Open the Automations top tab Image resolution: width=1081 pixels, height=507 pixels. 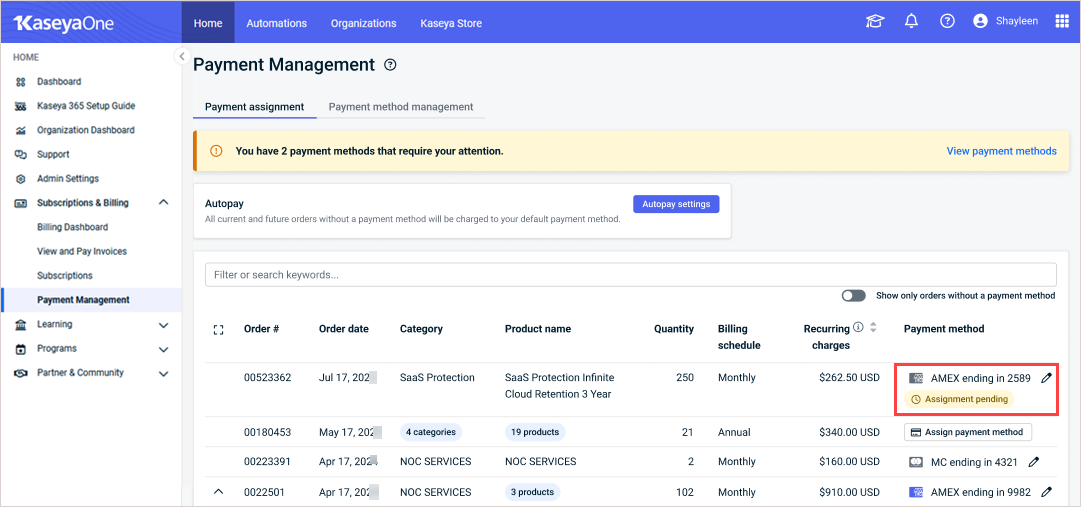276,23
